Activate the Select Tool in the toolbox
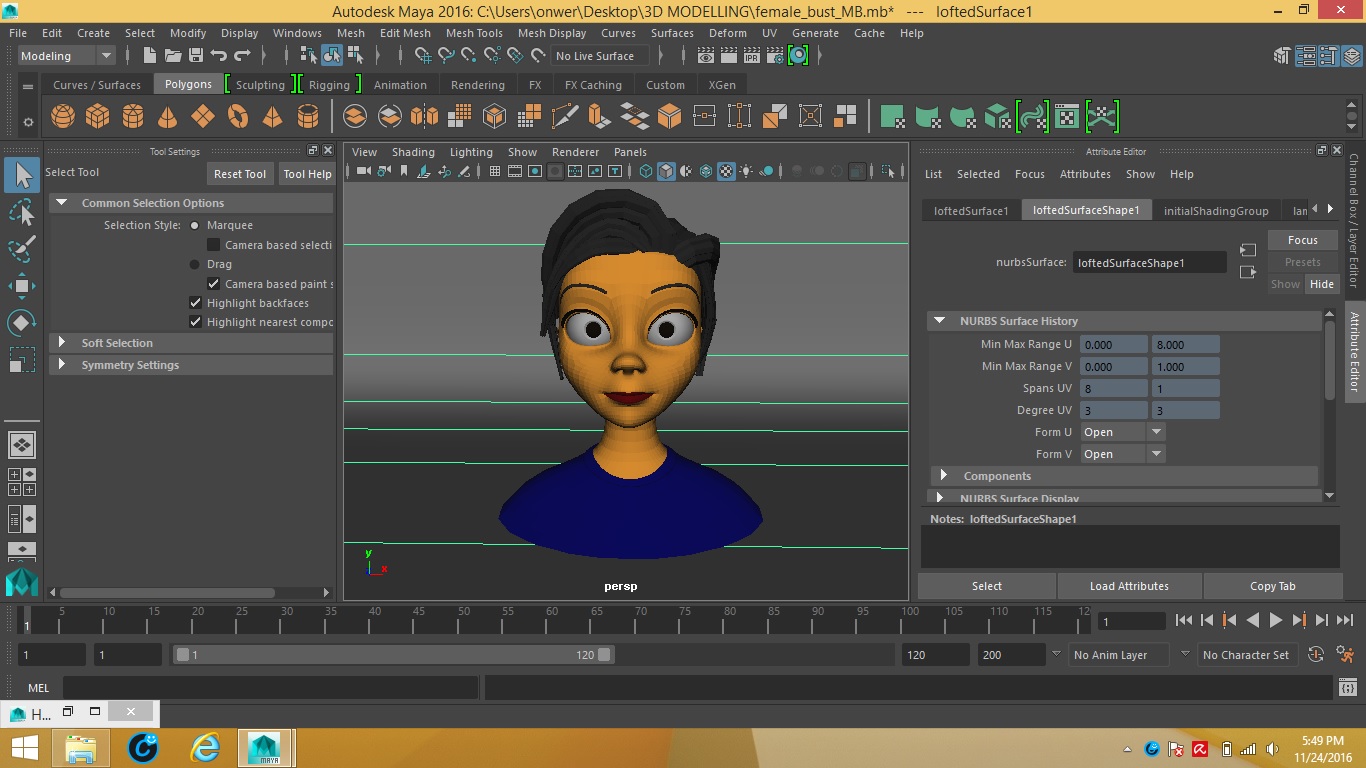 pos(22,174)
